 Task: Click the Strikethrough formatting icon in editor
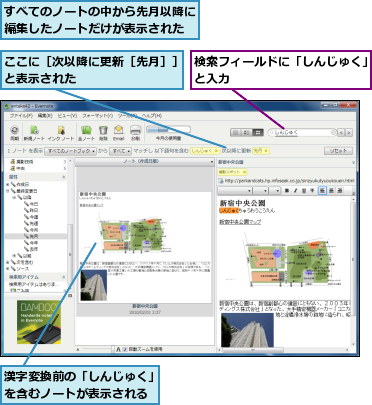coord(312,191)
